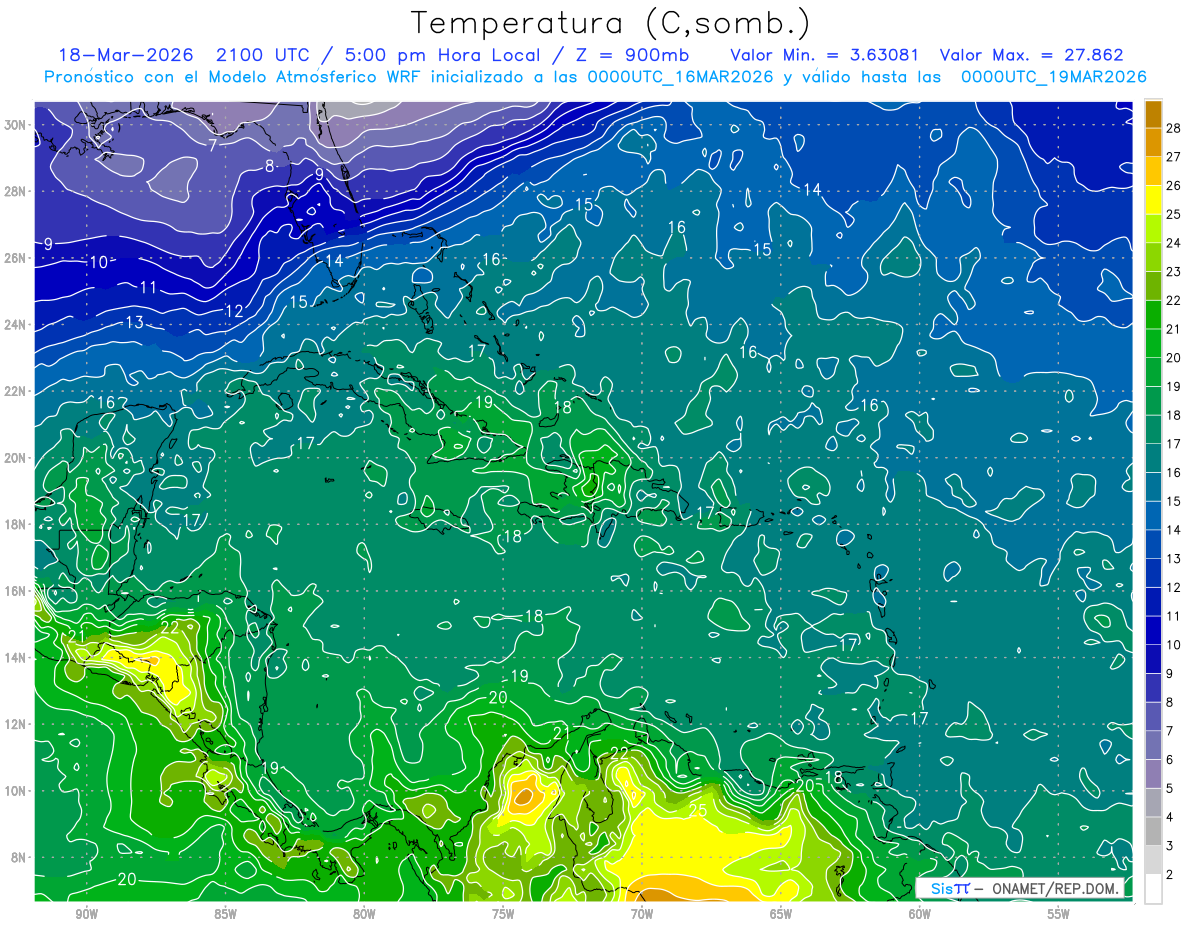
Task: Click the Valor Min. = 3.63081 value
Action: (824, 56)
